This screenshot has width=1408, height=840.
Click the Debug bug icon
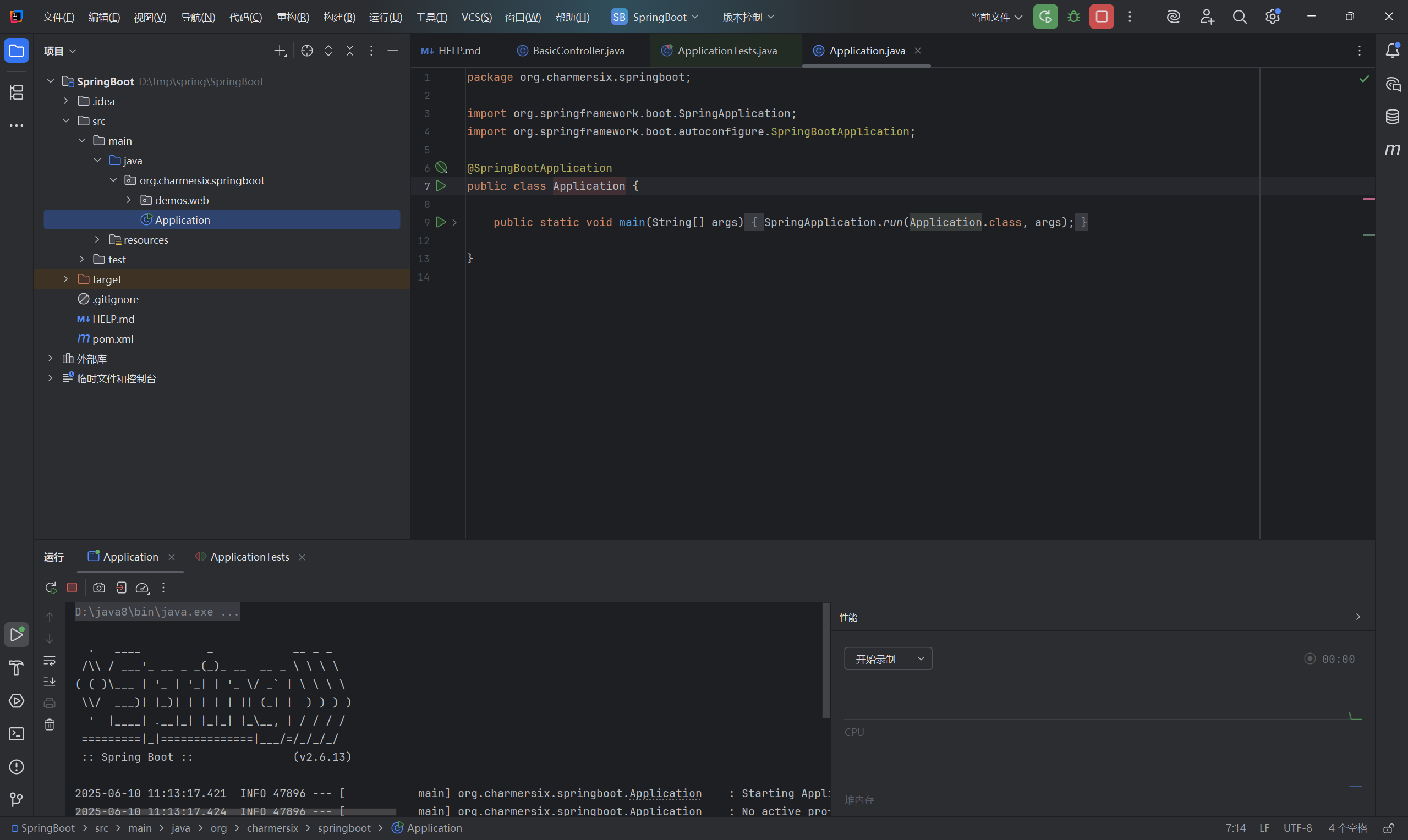coord(1073,17)
